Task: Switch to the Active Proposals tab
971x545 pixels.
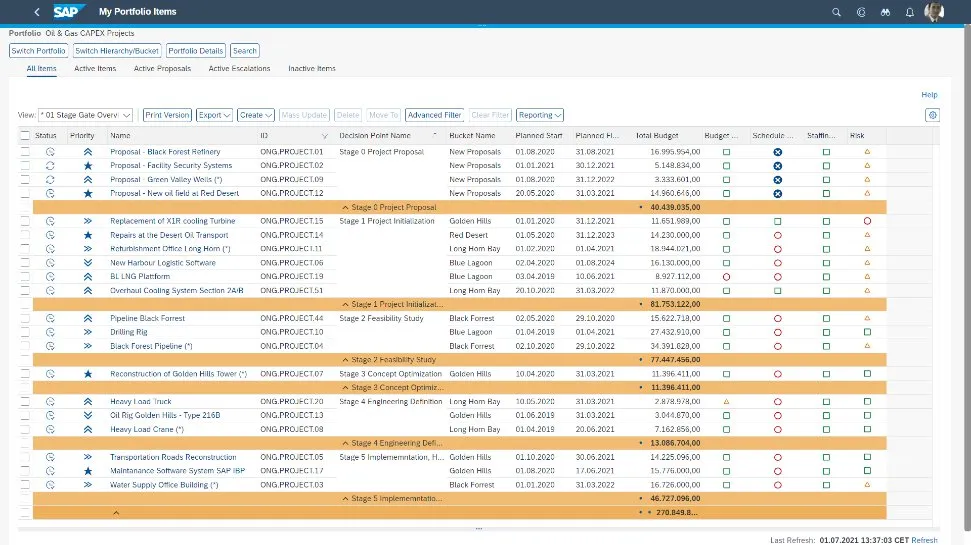Action: (162, 69)
